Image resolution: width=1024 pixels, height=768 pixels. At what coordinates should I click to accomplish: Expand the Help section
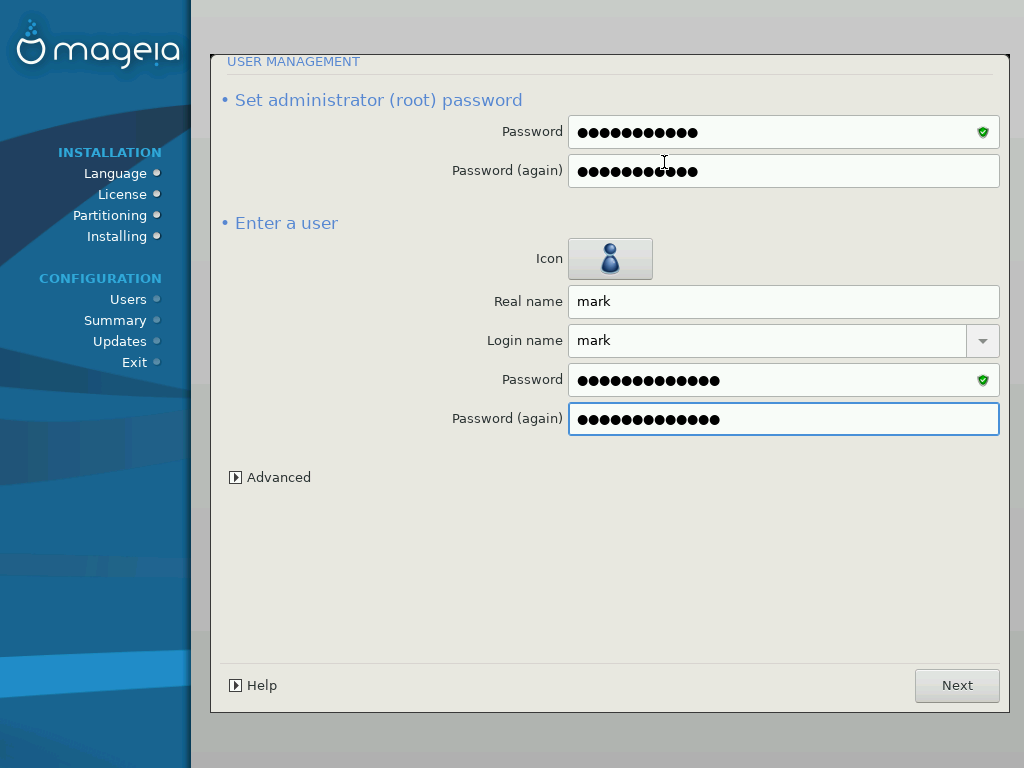[236, 686]
